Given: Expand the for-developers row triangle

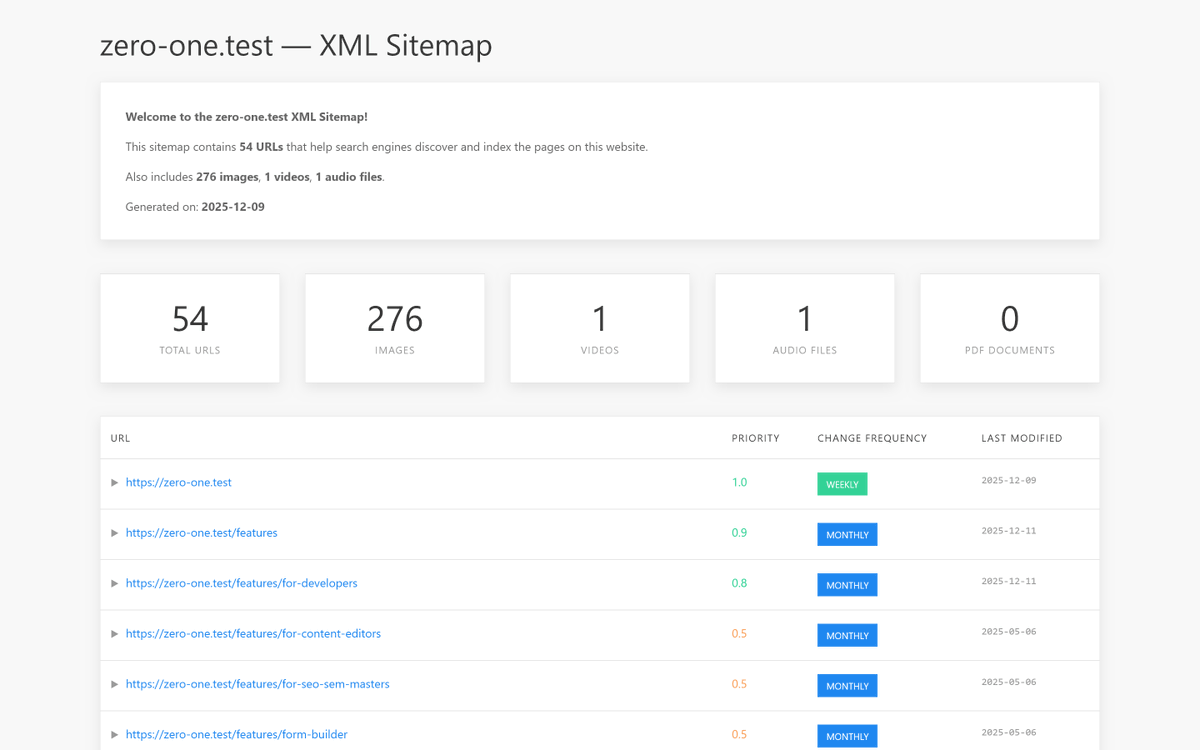Looking at the screenshot, I should pyautogui.click(x=115, y=584).
